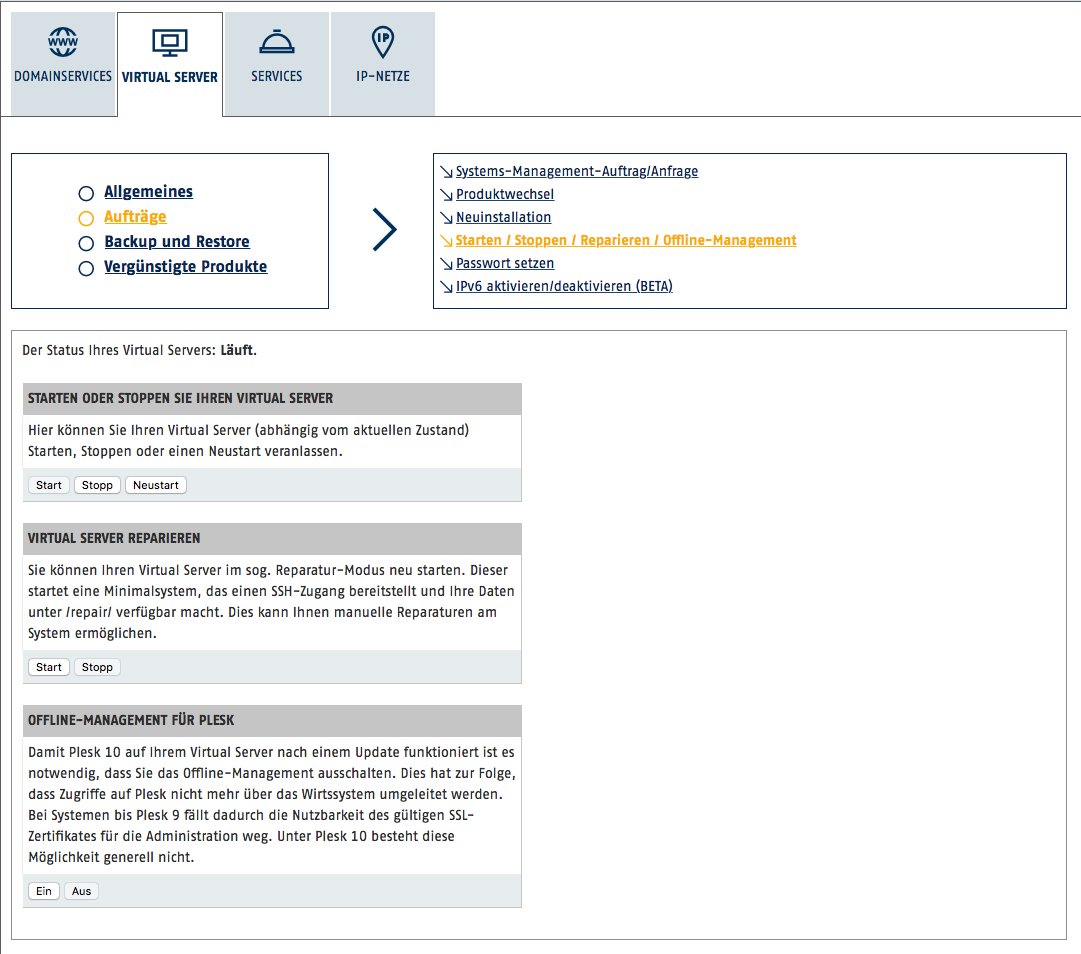Select the circle bullet next to Allgemeines
The width and height of the screenshot is (1081, 954).
pos(86,193)
